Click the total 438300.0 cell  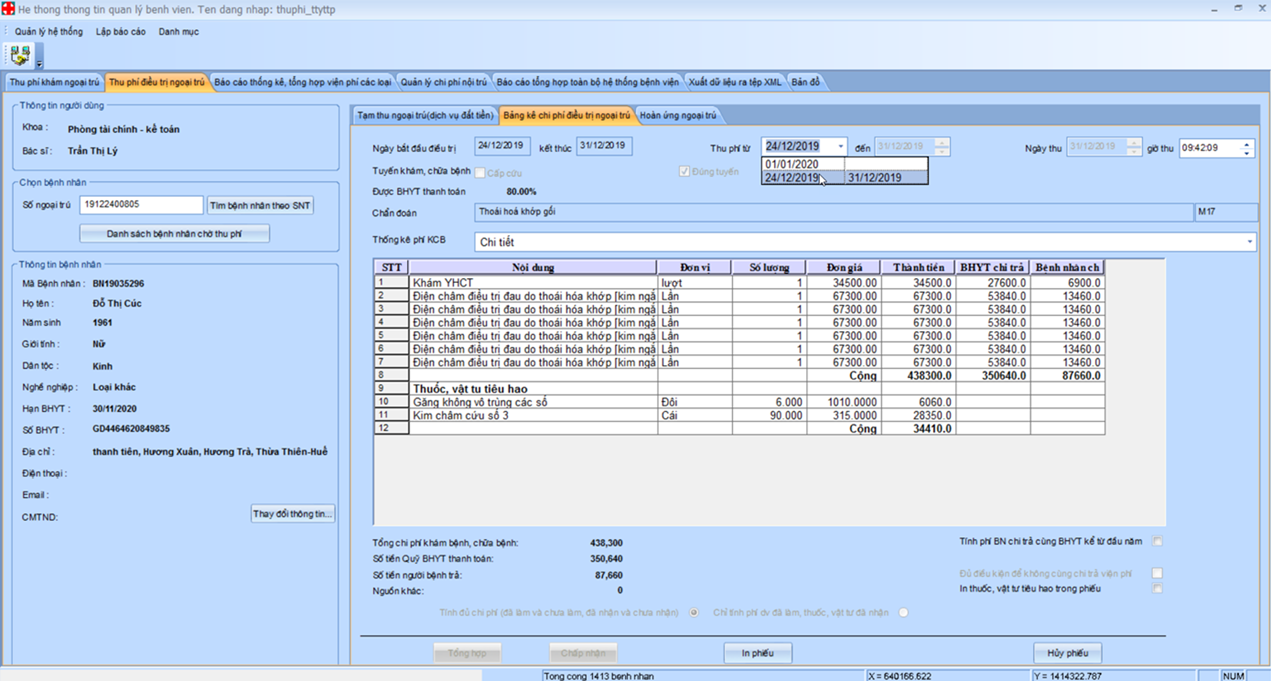coord(919,376)
